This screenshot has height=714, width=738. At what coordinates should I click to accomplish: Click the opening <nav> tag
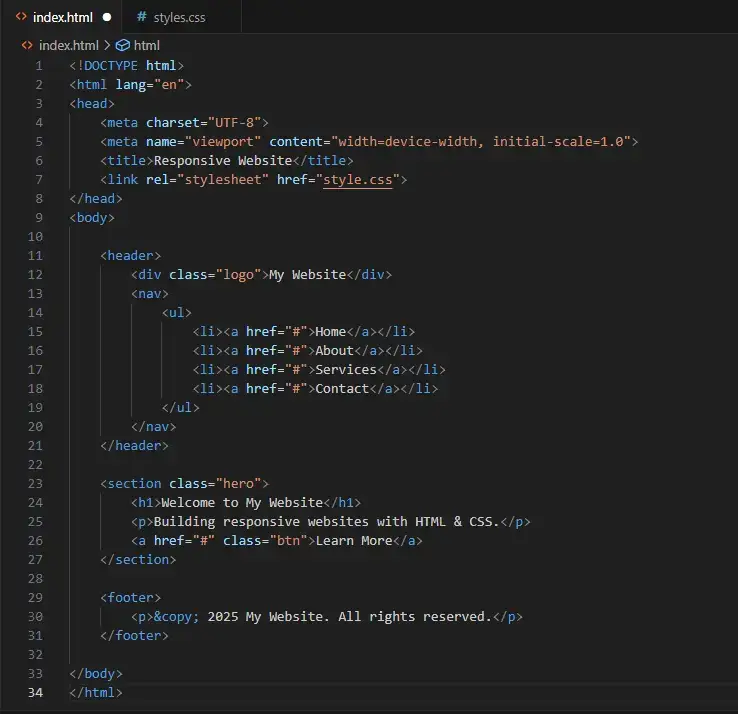tap(150, 294)
